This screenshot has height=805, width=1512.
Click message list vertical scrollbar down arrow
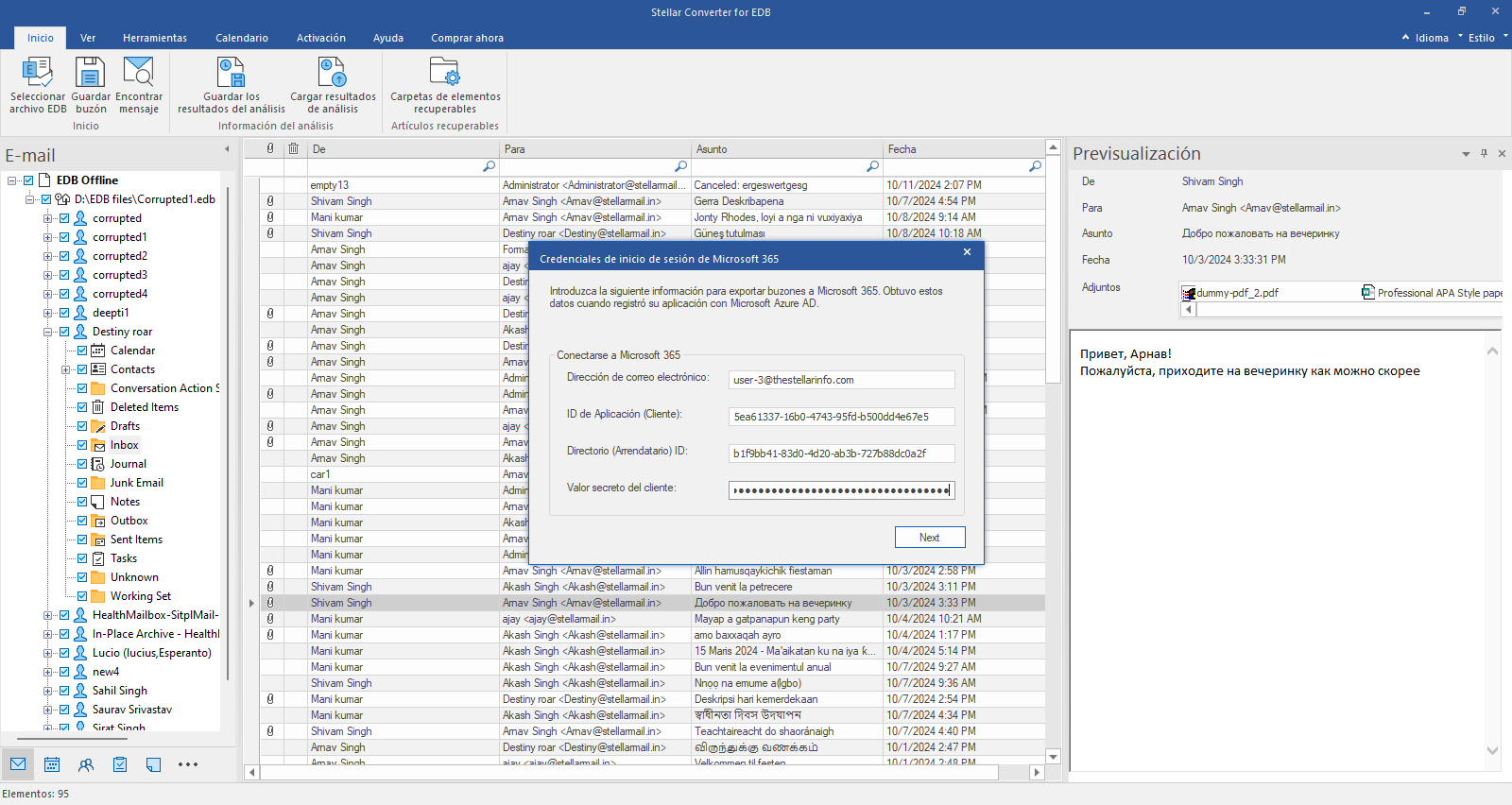pos(1053,756)
